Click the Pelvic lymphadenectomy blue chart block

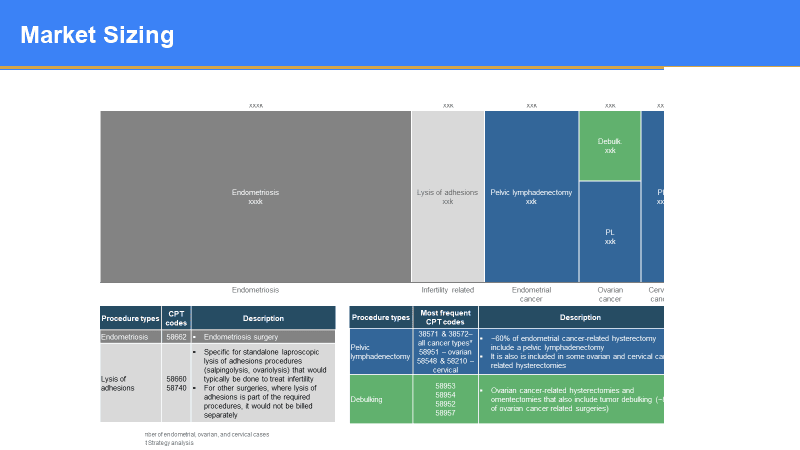coord(531,196)
